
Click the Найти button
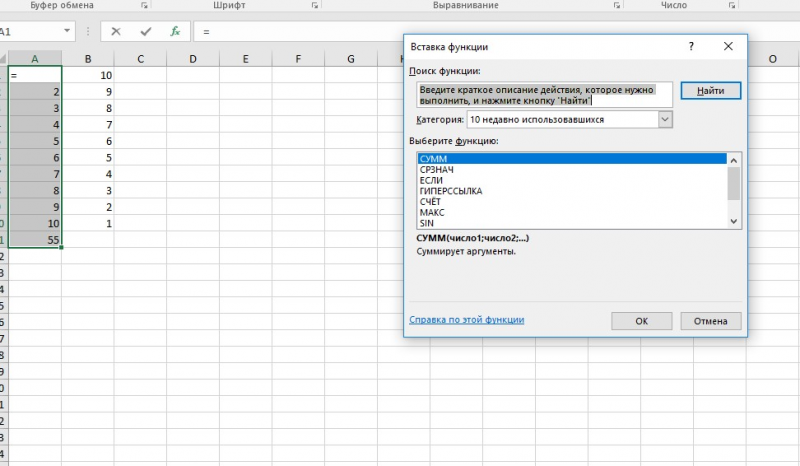tap(711, 90)
